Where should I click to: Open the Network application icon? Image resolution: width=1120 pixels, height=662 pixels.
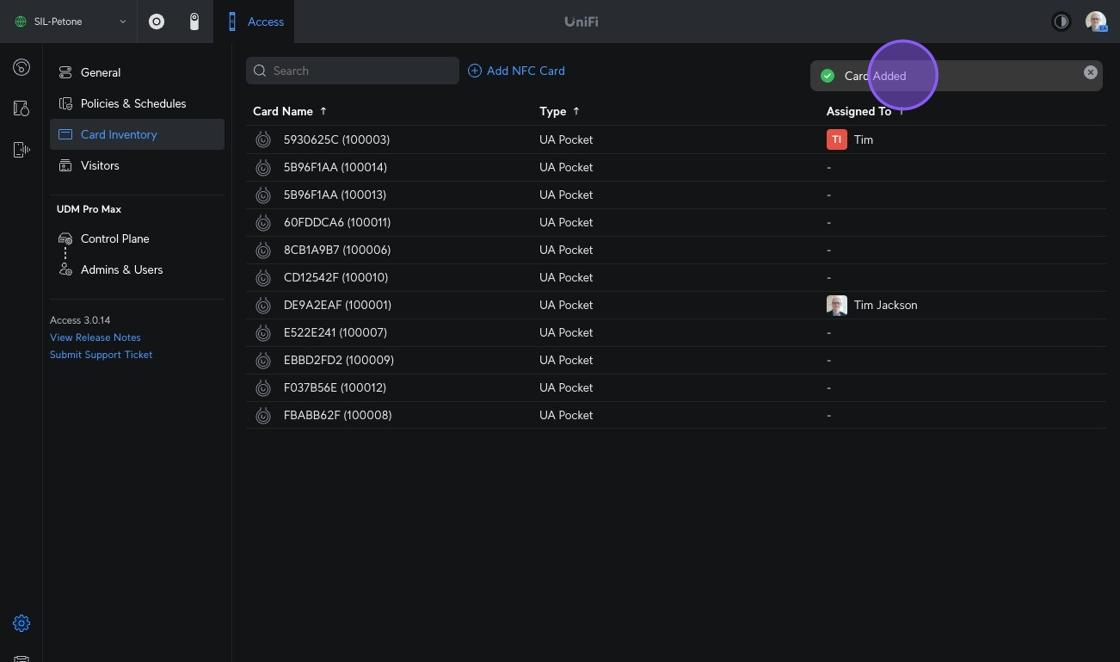(x=156, y=21)
